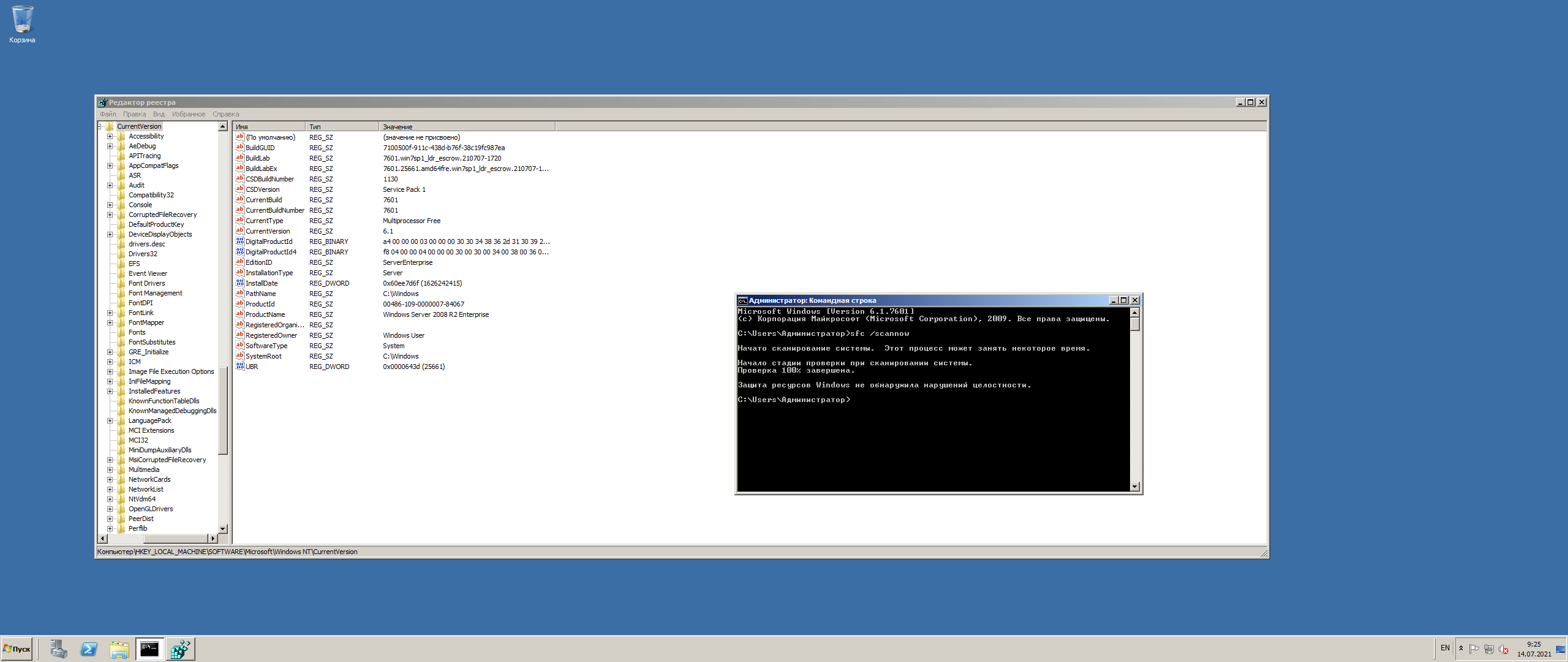Expand the OpenGLDrivers key

(x=110, y=509)
